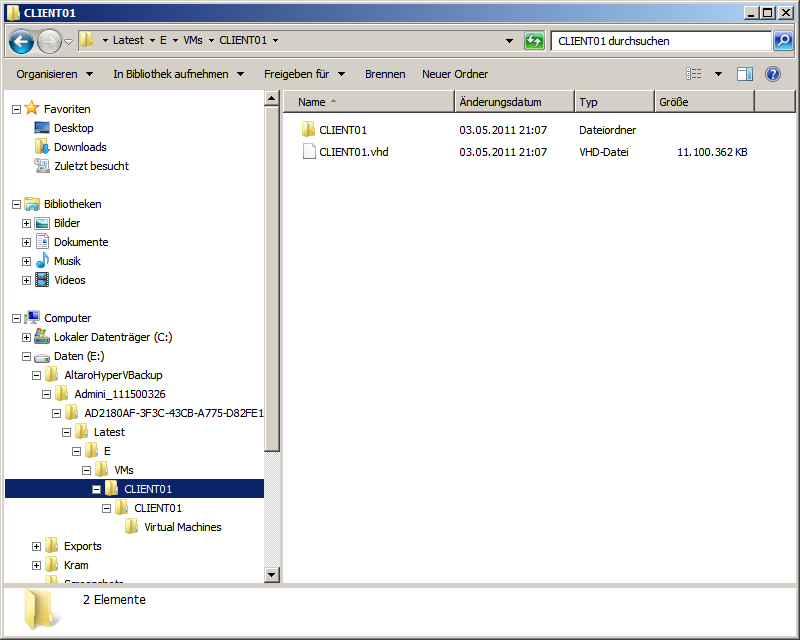Click the Favoriten star icon
This screenshot has width=800, height=640.
[32, 108]
